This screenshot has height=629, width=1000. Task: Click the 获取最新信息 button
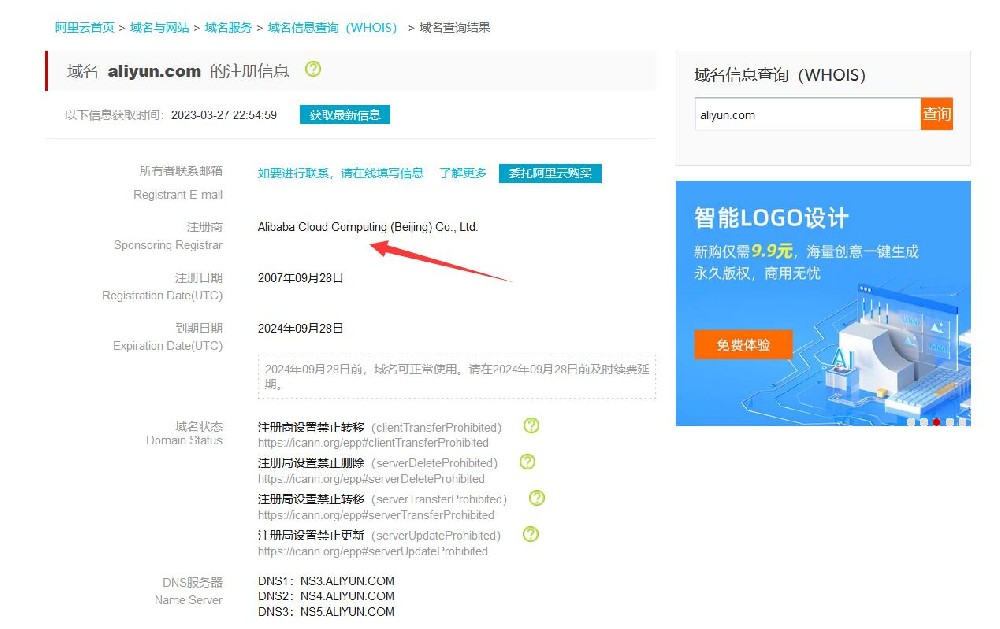(x=344, y=115)
